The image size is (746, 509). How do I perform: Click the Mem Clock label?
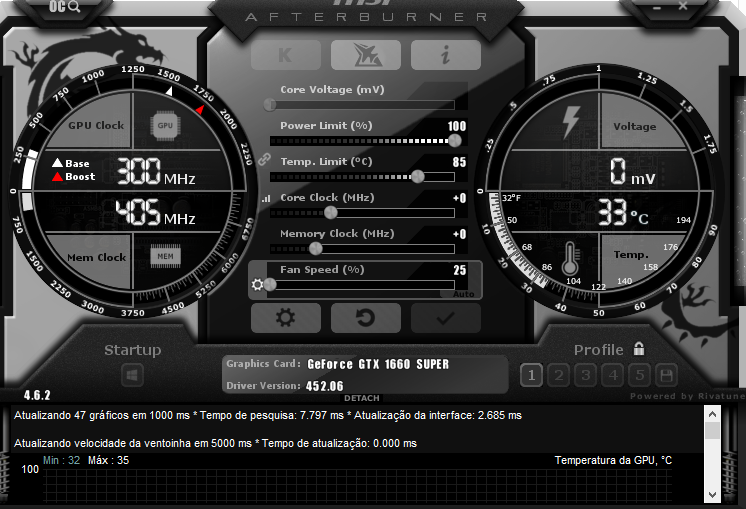97,257
